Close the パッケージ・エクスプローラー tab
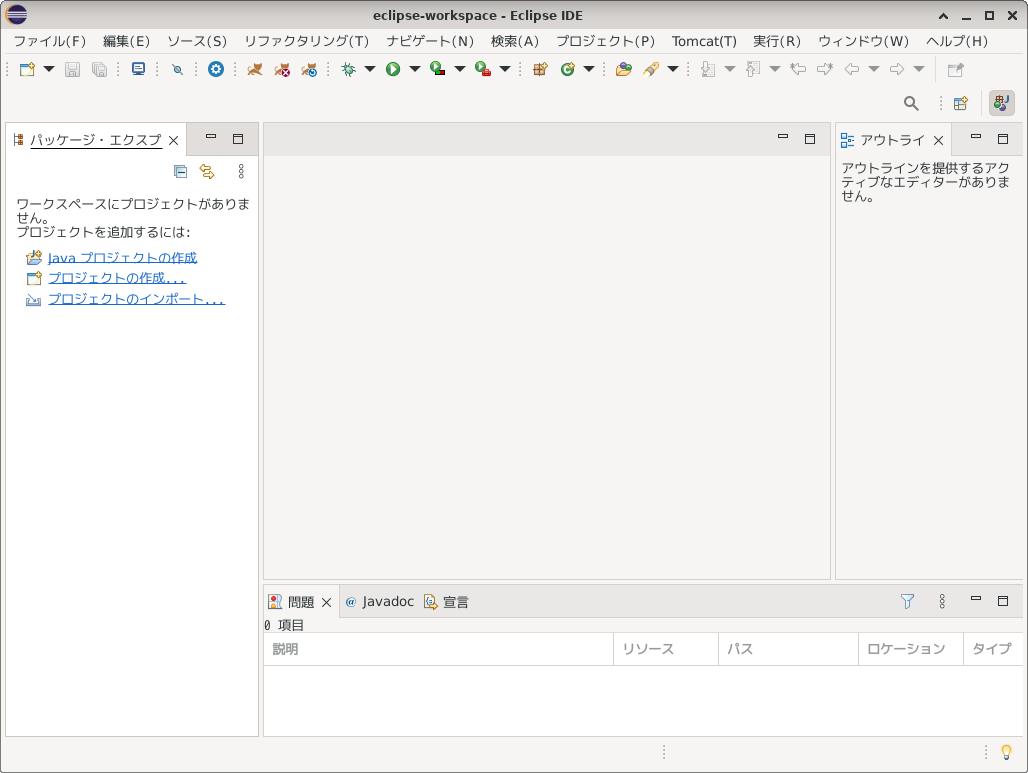 174,140
